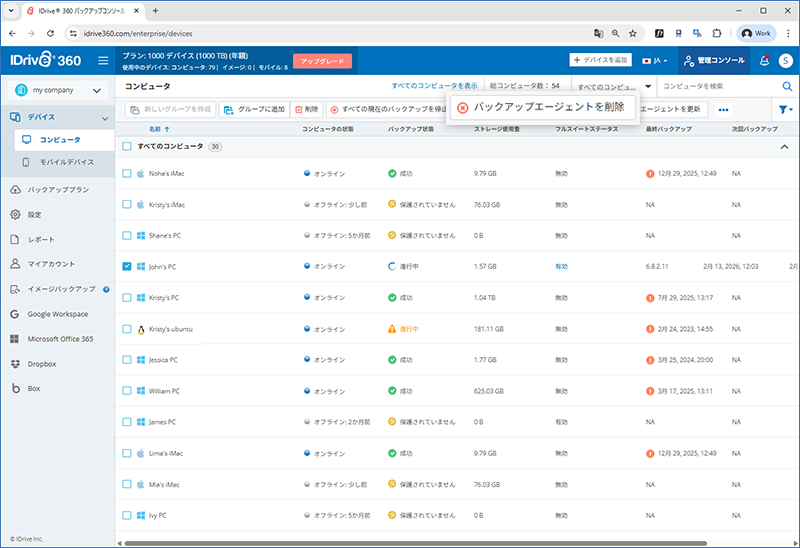Image resolution: width=800 pixels, height=548 pixels.
Task: Collapse the すべてのコンピュータ group
Action: [783, 147]
